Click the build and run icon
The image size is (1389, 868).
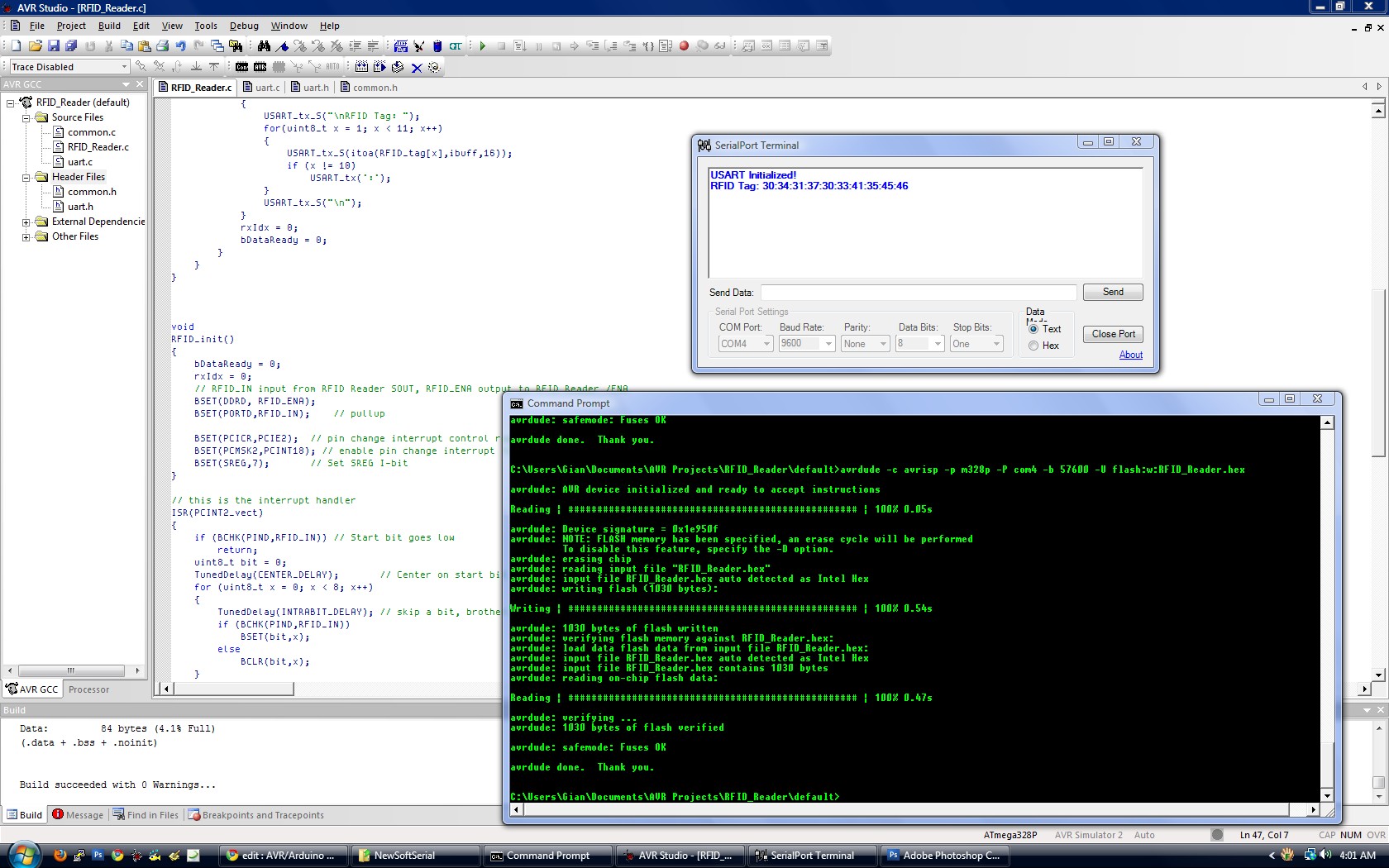coord(379,67)
